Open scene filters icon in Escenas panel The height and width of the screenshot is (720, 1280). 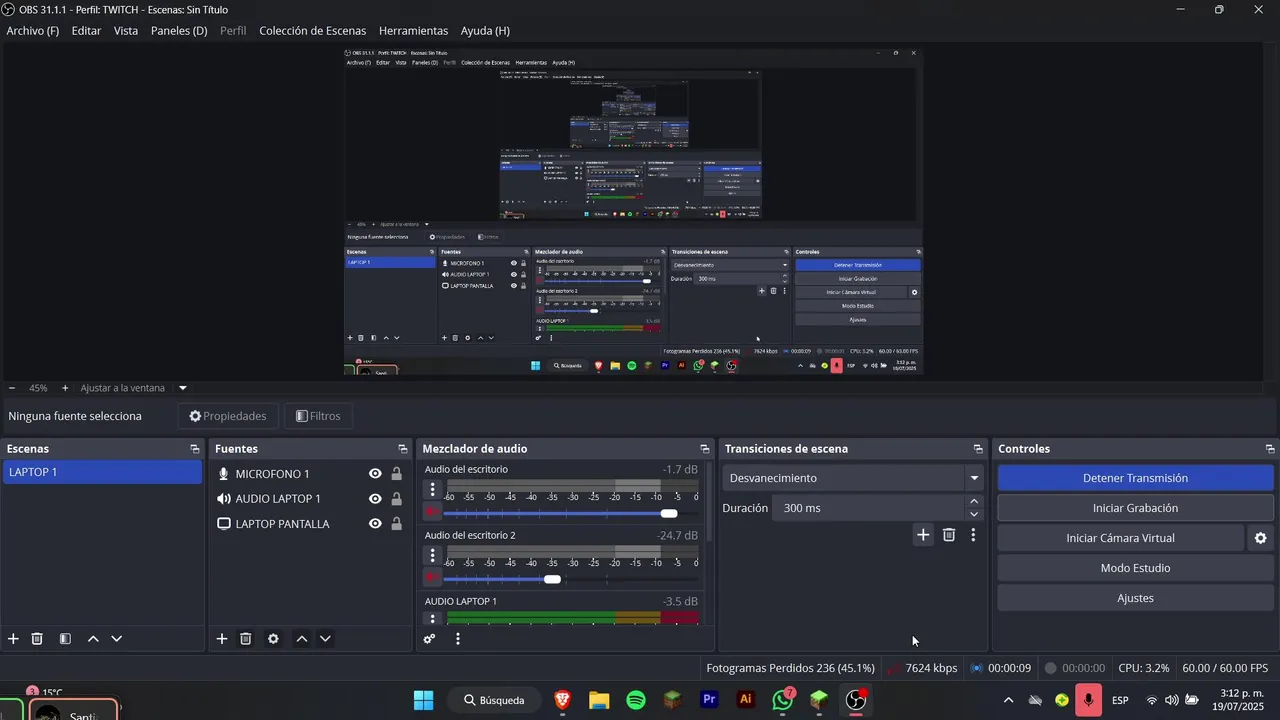point(65,639)
